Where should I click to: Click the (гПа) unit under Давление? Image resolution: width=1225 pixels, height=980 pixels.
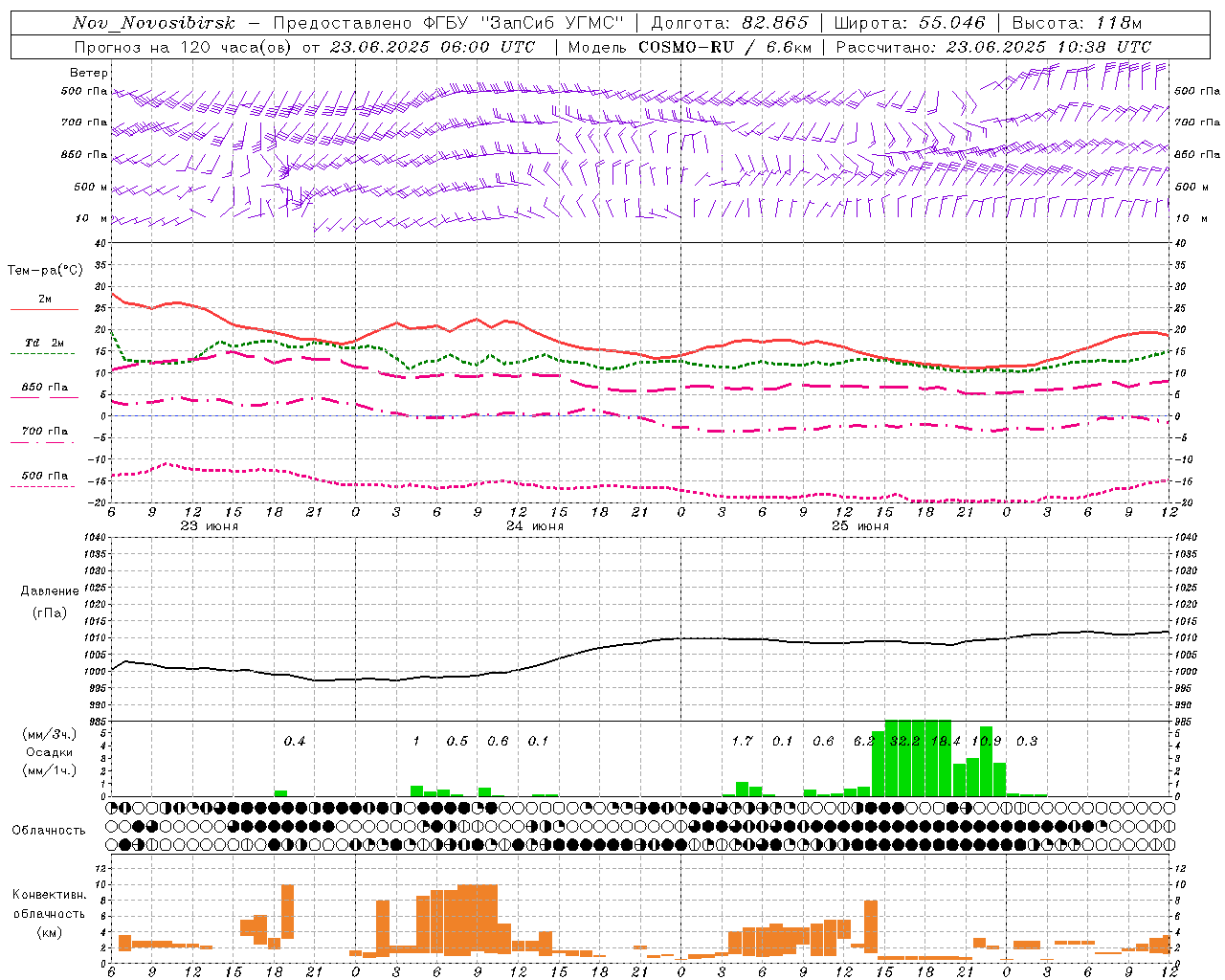click(49, 612)
